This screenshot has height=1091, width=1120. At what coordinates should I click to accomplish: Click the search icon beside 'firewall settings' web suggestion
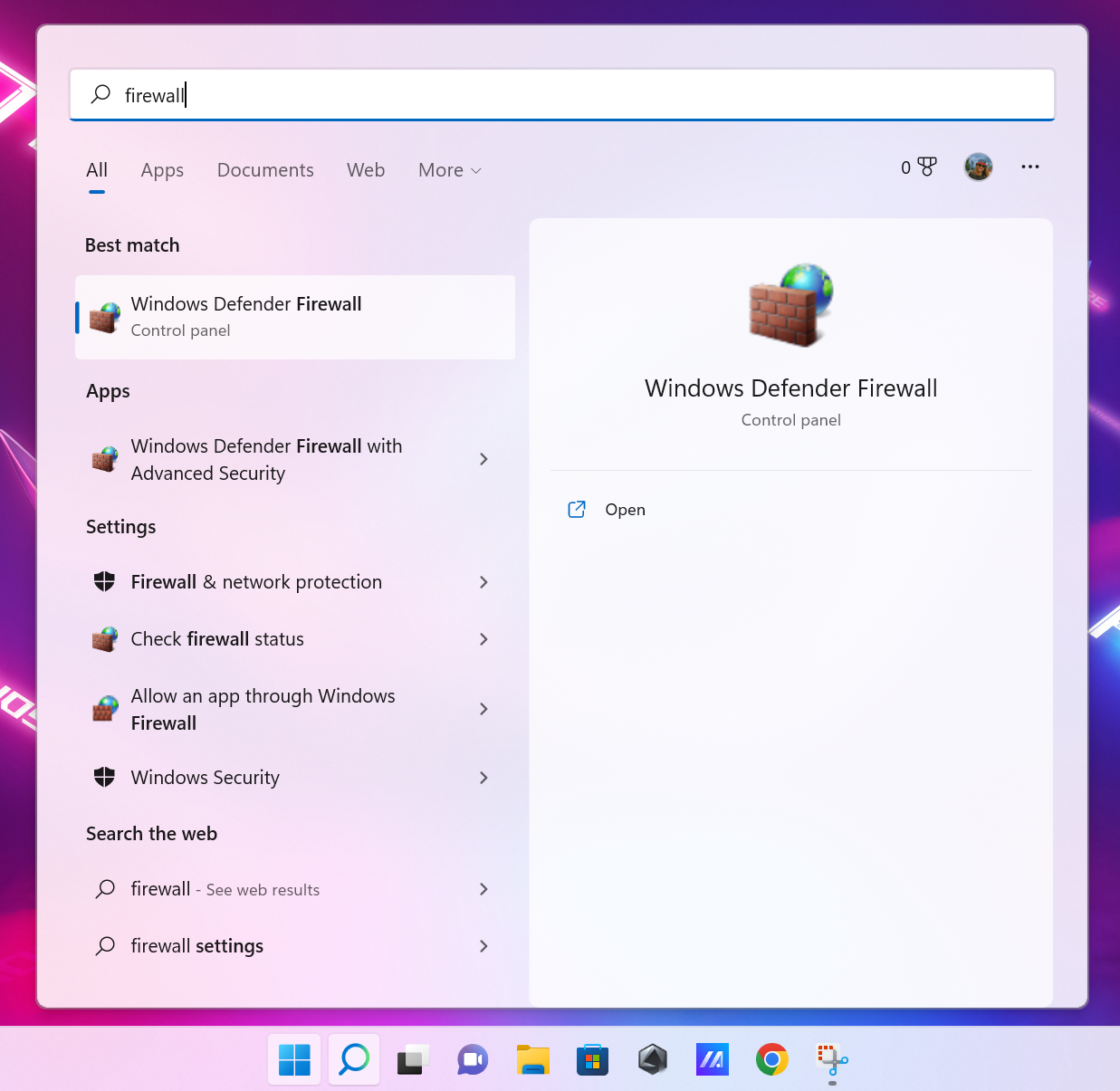105,945
